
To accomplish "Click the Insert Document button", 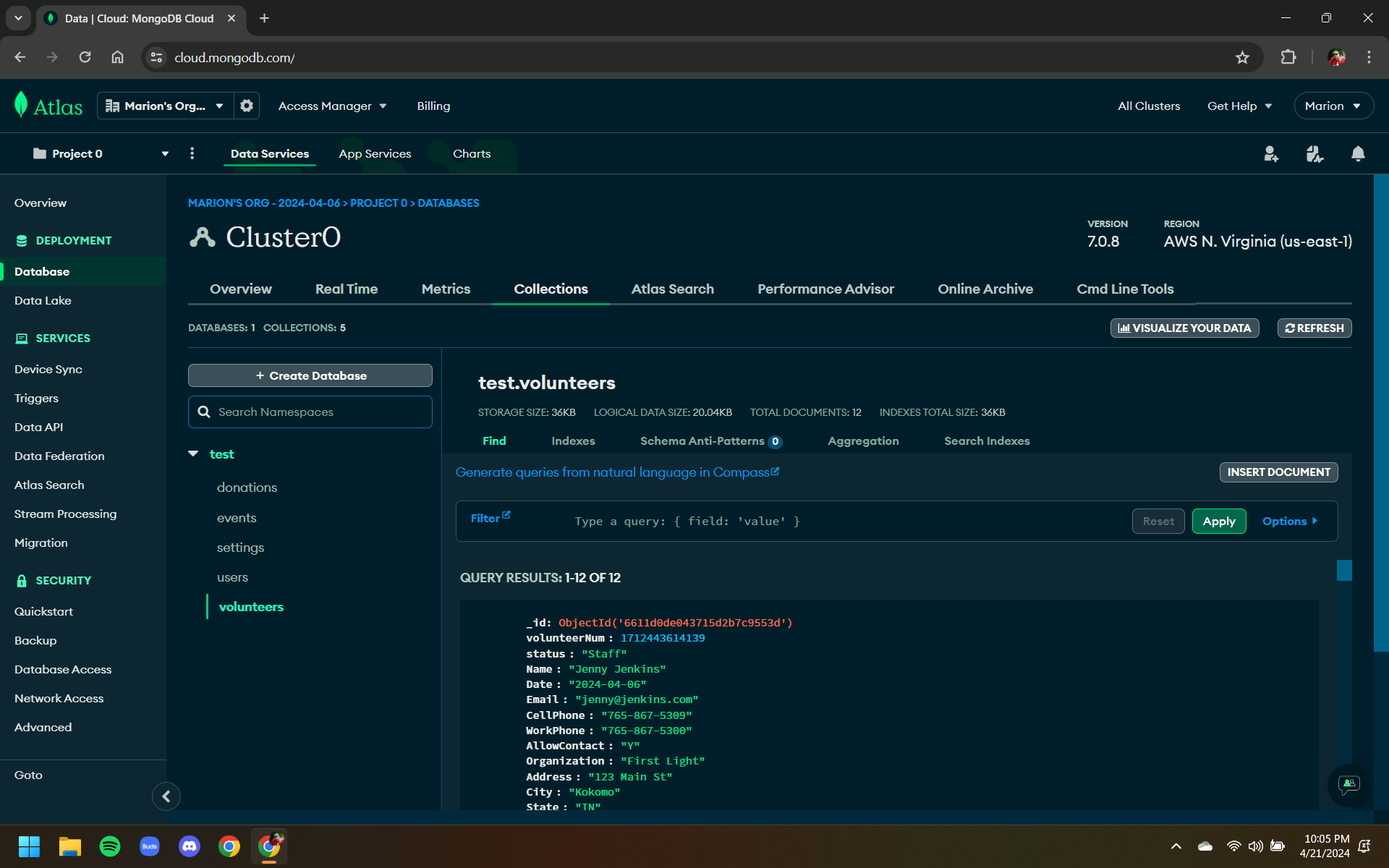I will 1278,472.
